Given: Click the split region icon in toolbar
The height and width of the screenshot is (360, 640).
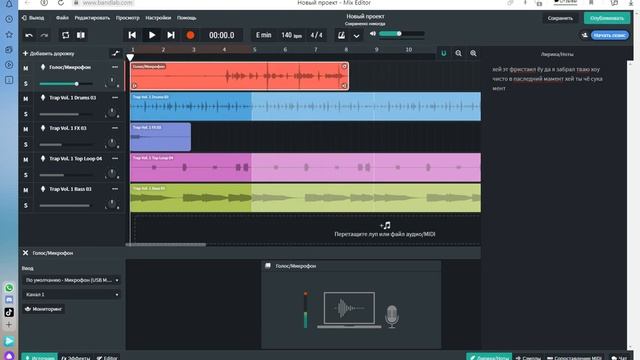Looking at the screenshot, I should [x=81, y=35].
